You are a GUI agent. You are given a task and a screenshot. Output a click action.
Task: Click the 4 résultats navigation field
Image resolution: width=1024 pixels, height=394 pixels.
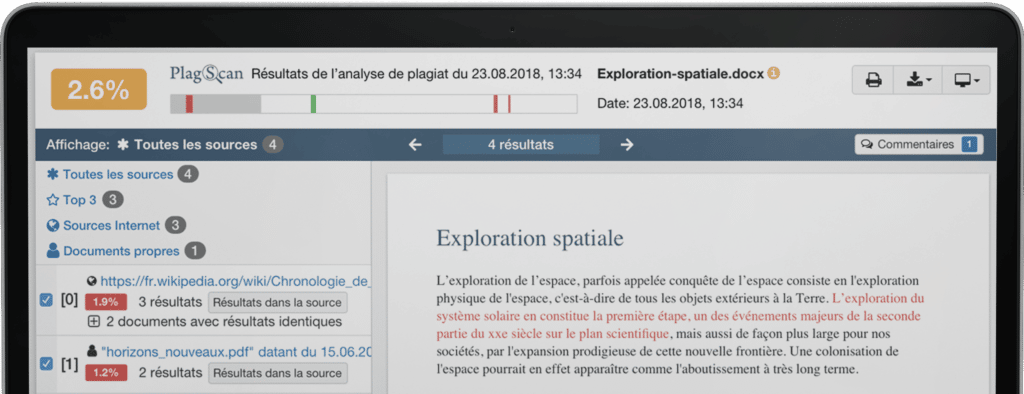pyautogui.click(x=520, y=144)
